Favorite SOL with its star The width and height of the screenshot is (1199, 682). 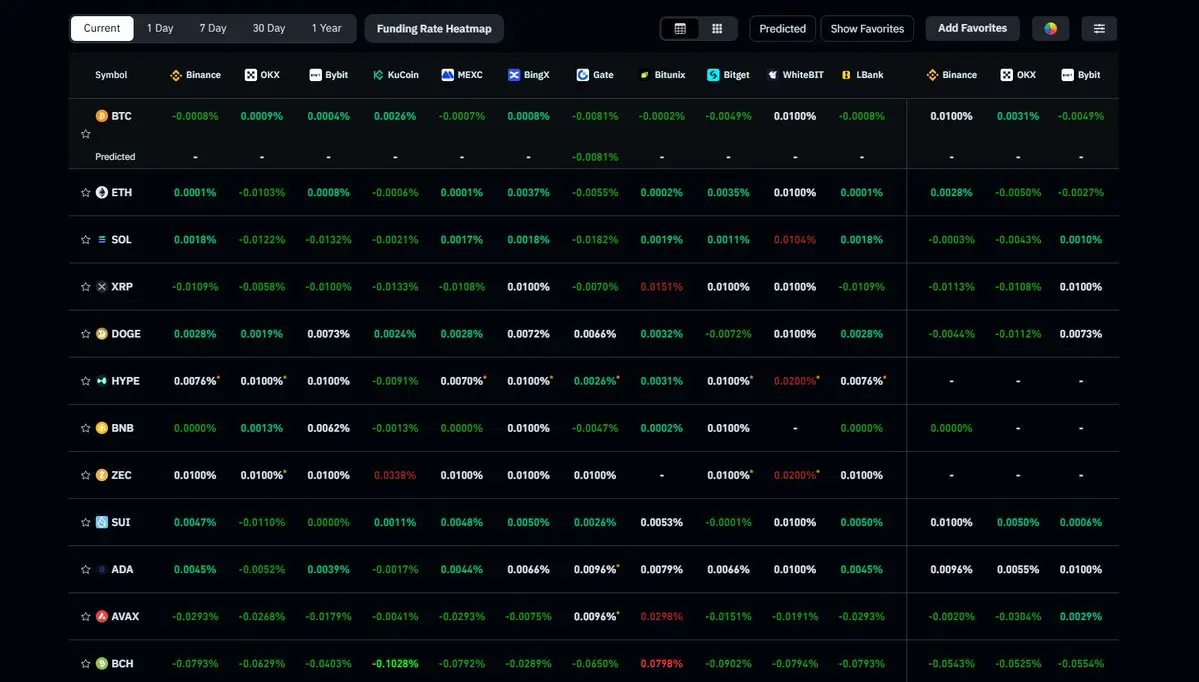86,239
